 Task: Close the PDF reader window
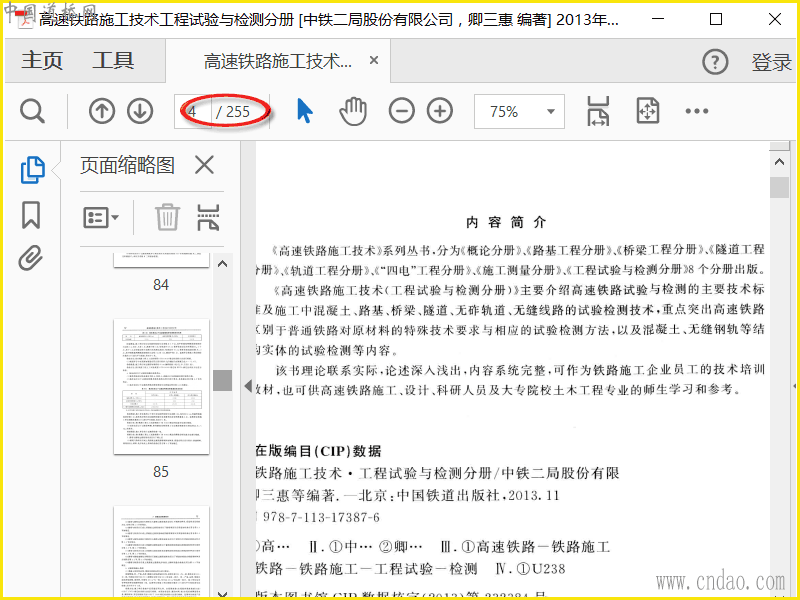click(x=774, y=19)
